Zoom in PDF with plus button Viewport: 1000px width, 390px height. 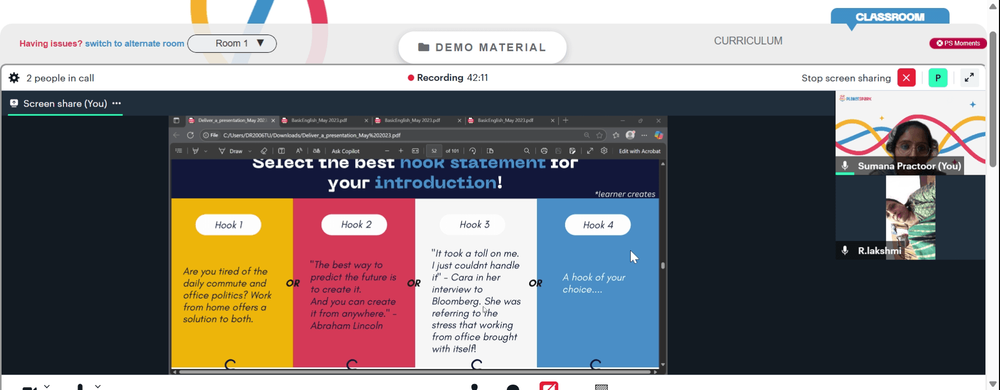401,151
